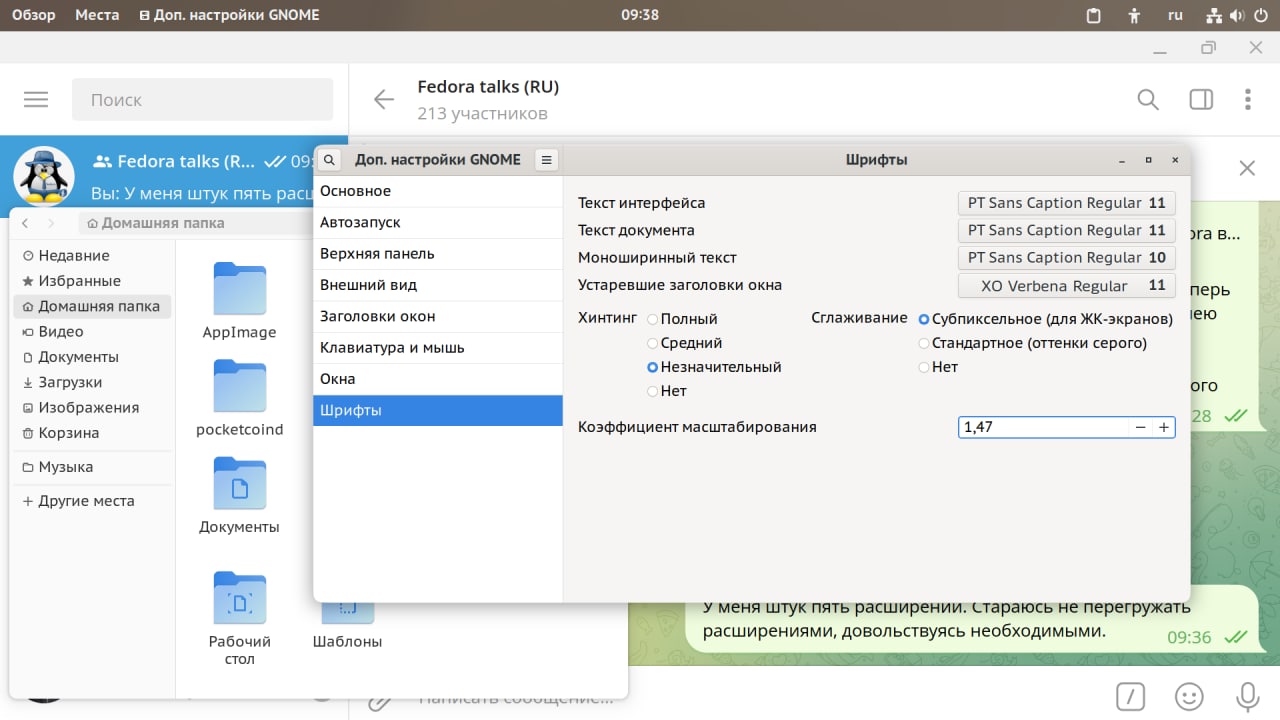
Task: Open Fedora talks chat avatar
Action: (43, 177)
